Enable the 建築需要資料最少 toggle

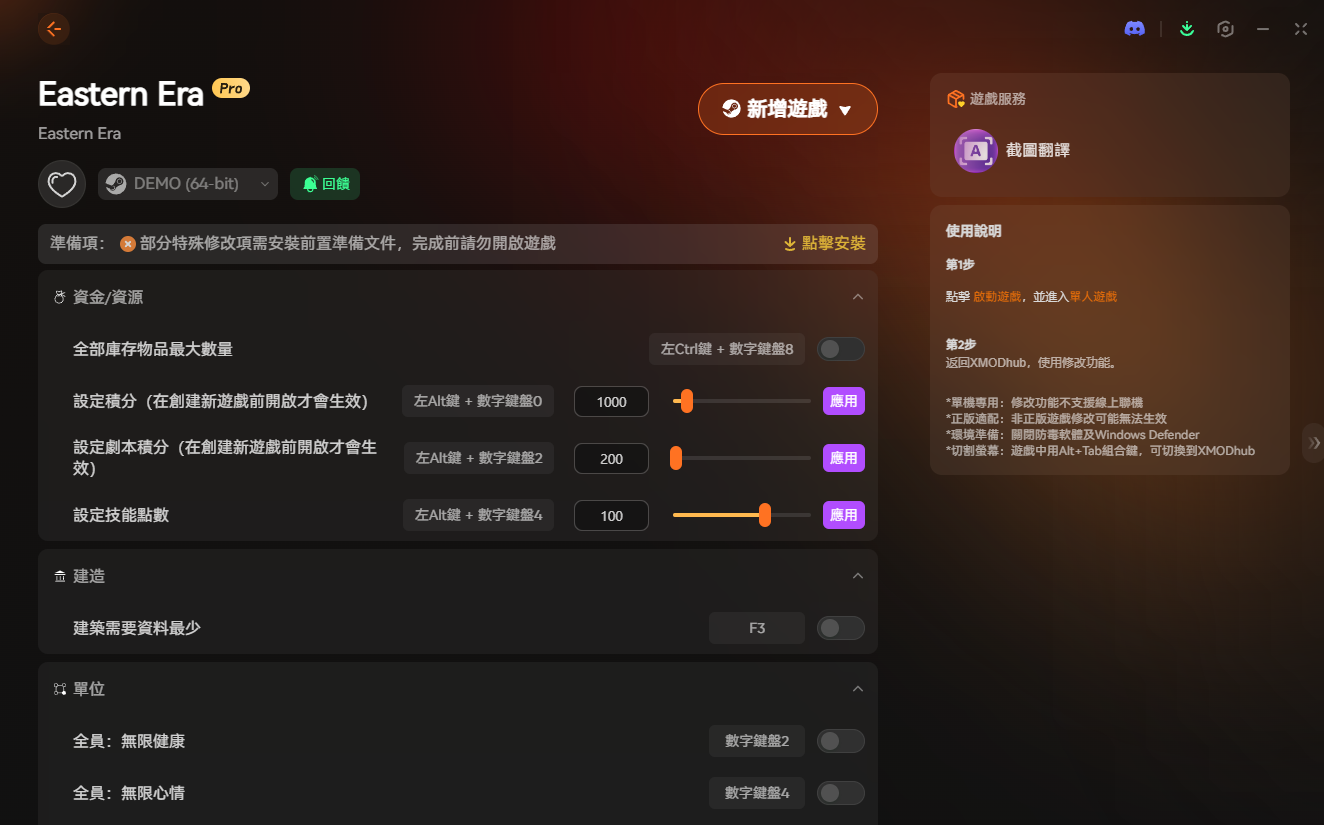840,628
